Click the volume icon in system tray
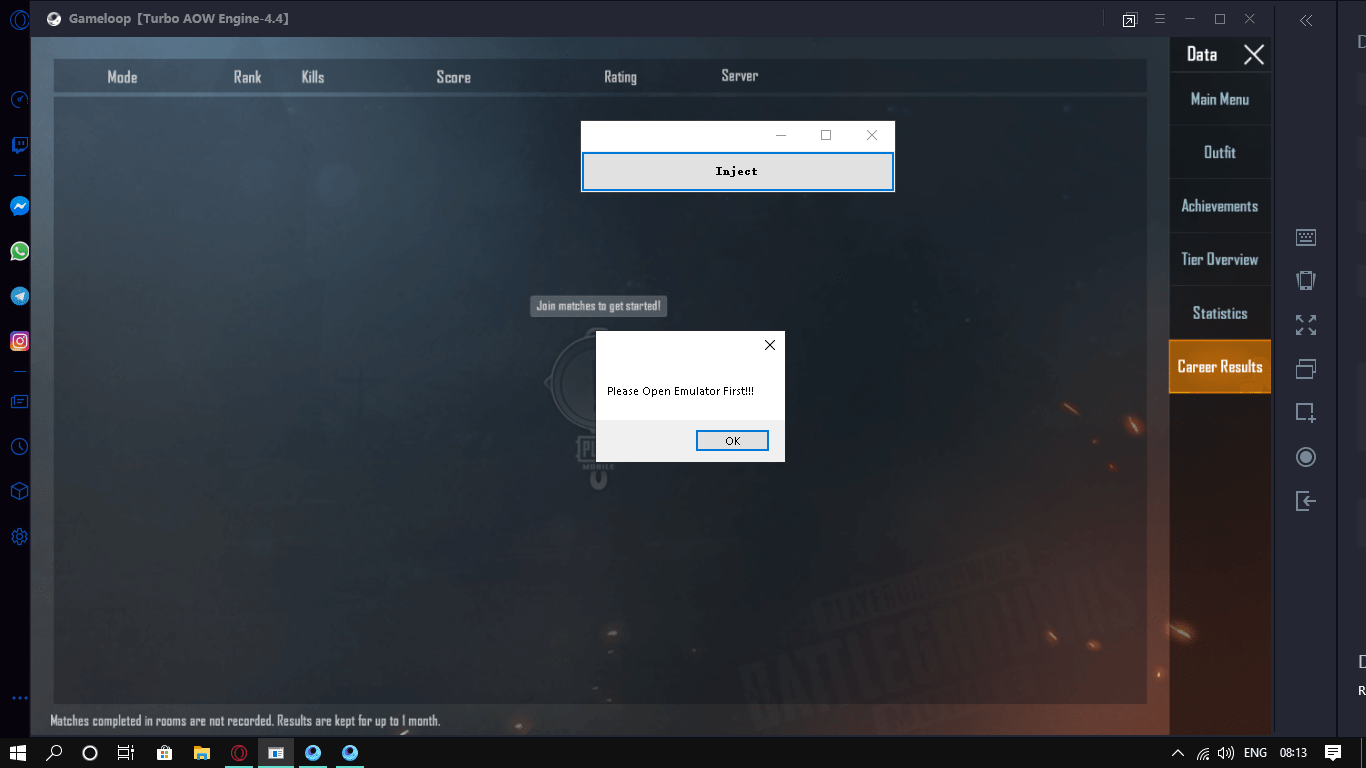 tap(1226, 753)
